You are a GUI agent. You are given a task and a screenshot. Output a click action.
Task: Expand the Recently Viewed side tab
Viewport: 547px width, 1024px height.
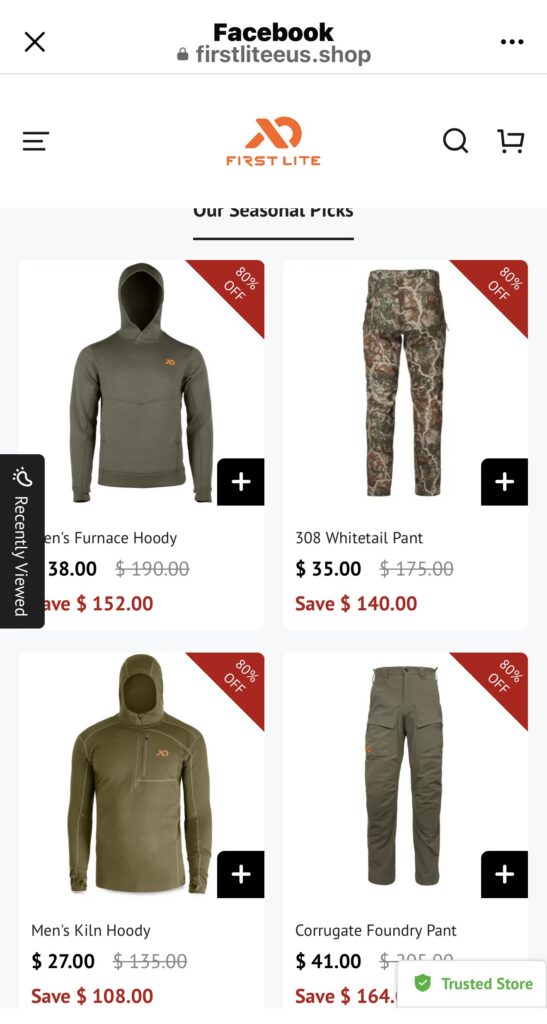point(22,541)
